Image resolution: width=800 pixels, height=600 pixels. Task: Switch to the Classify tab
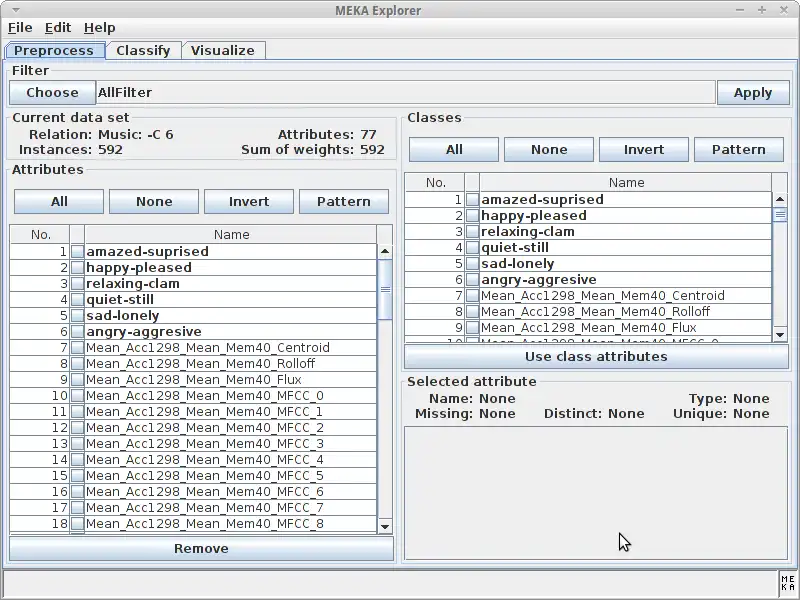[x=142, y=49]
